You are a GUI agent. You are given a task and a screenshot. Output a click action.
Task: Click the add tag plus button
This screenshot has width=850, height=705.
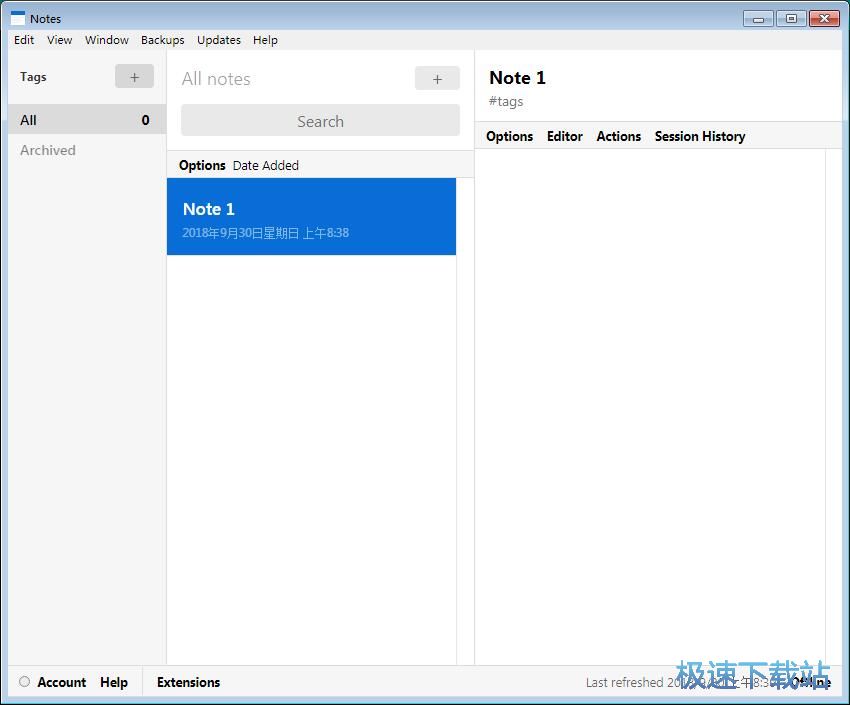tap(134, 77)
